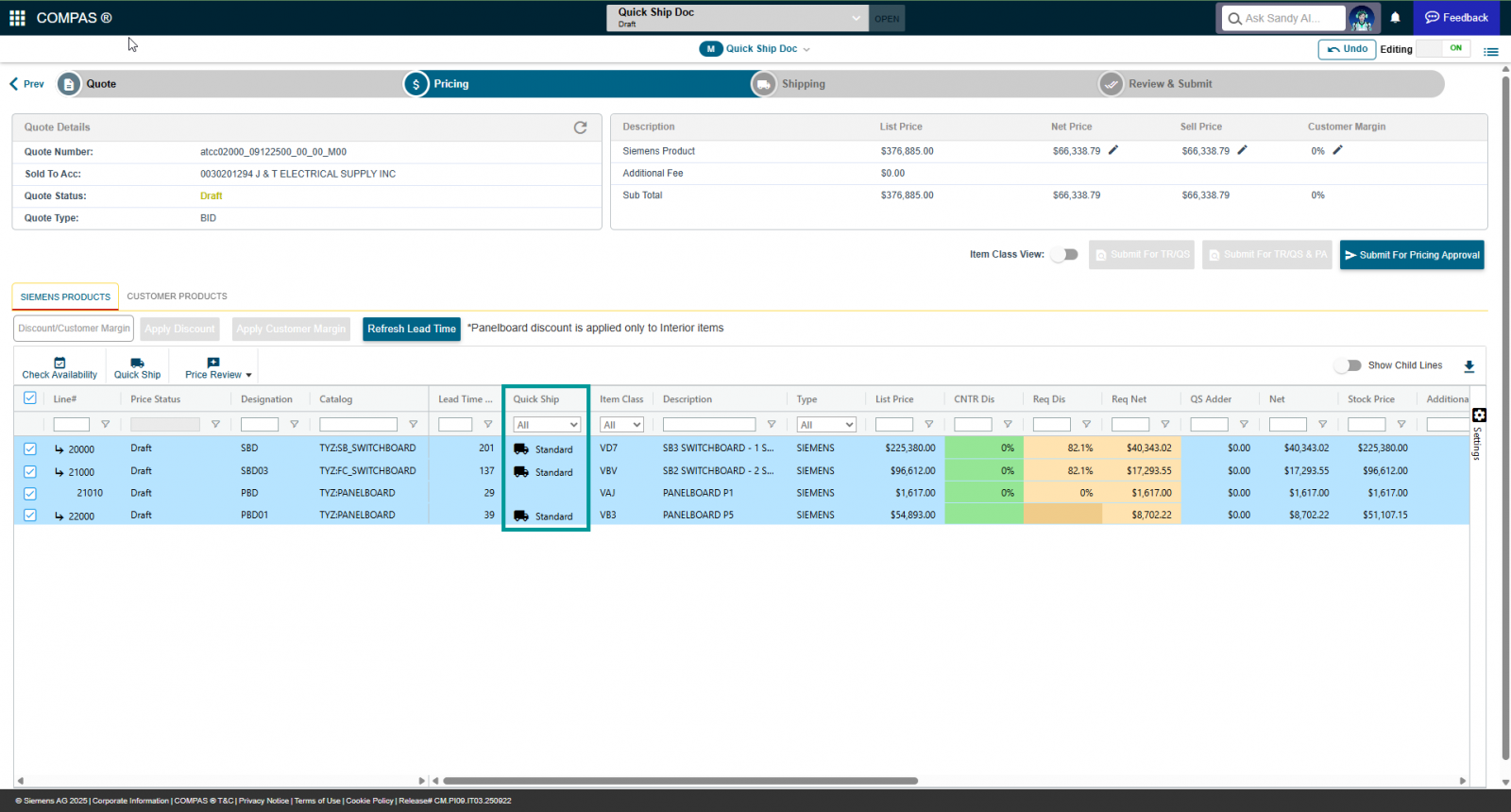The height and width of the screenshot is (812, 1511).
Task: Click the List Price filter funnel
Action: [928, 425]
